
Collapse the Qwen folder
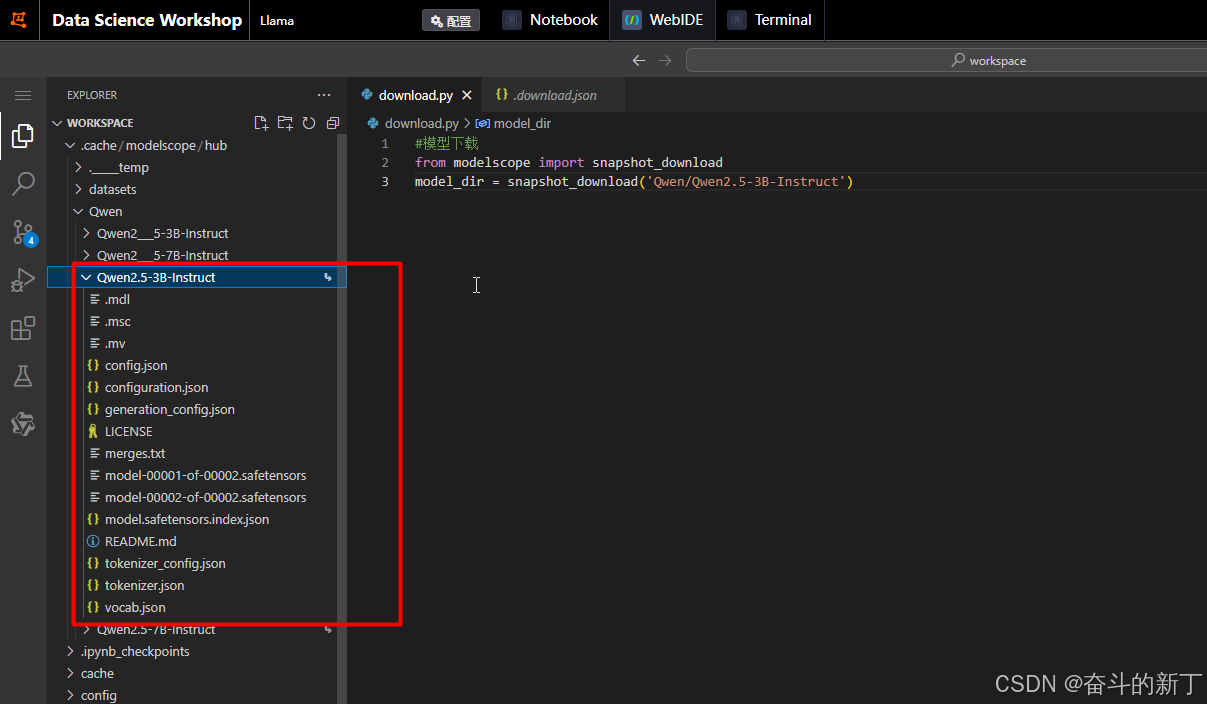[x=105, y=211]
